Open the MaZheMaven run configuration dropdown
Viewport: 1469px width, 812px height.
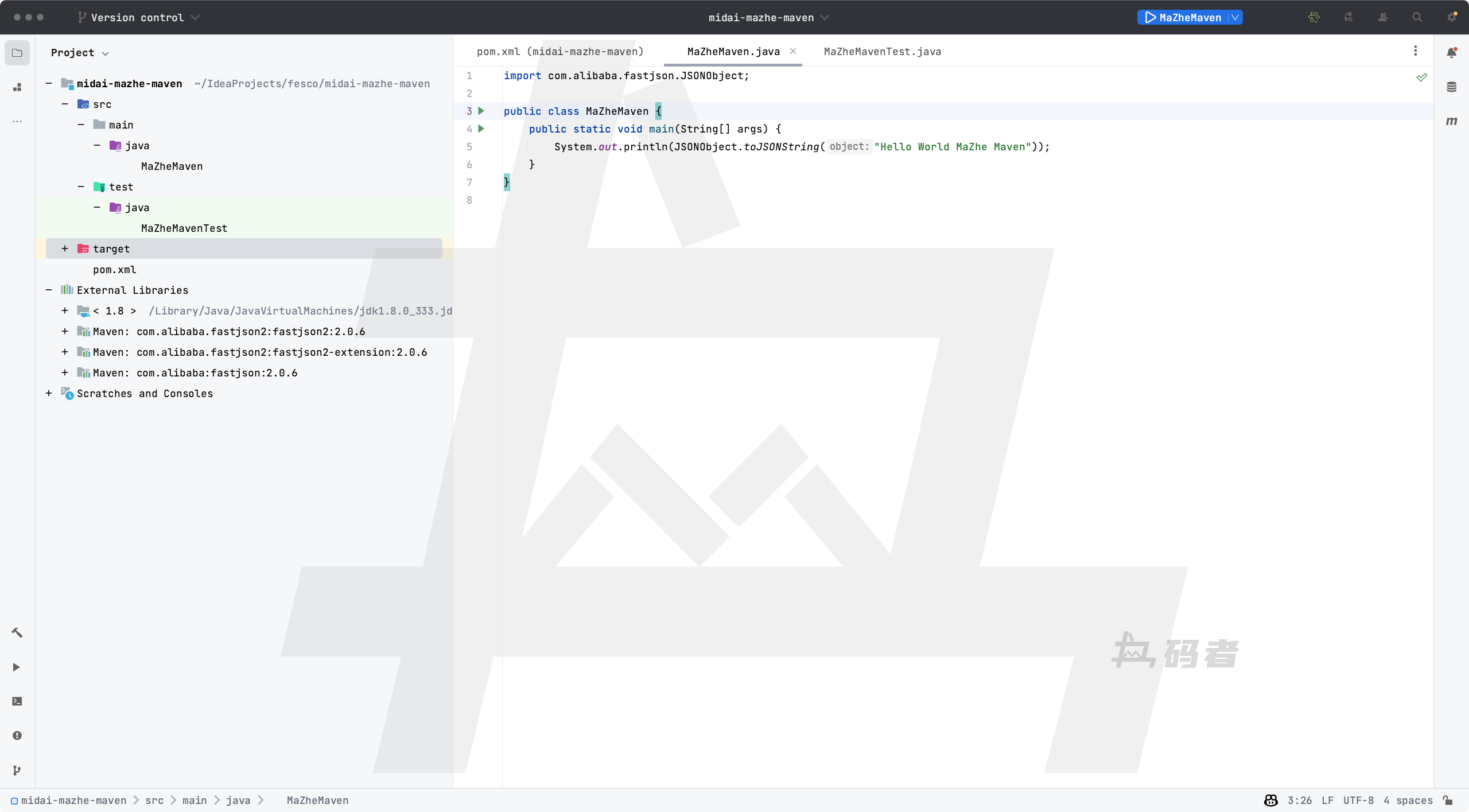coord(1235,17)
